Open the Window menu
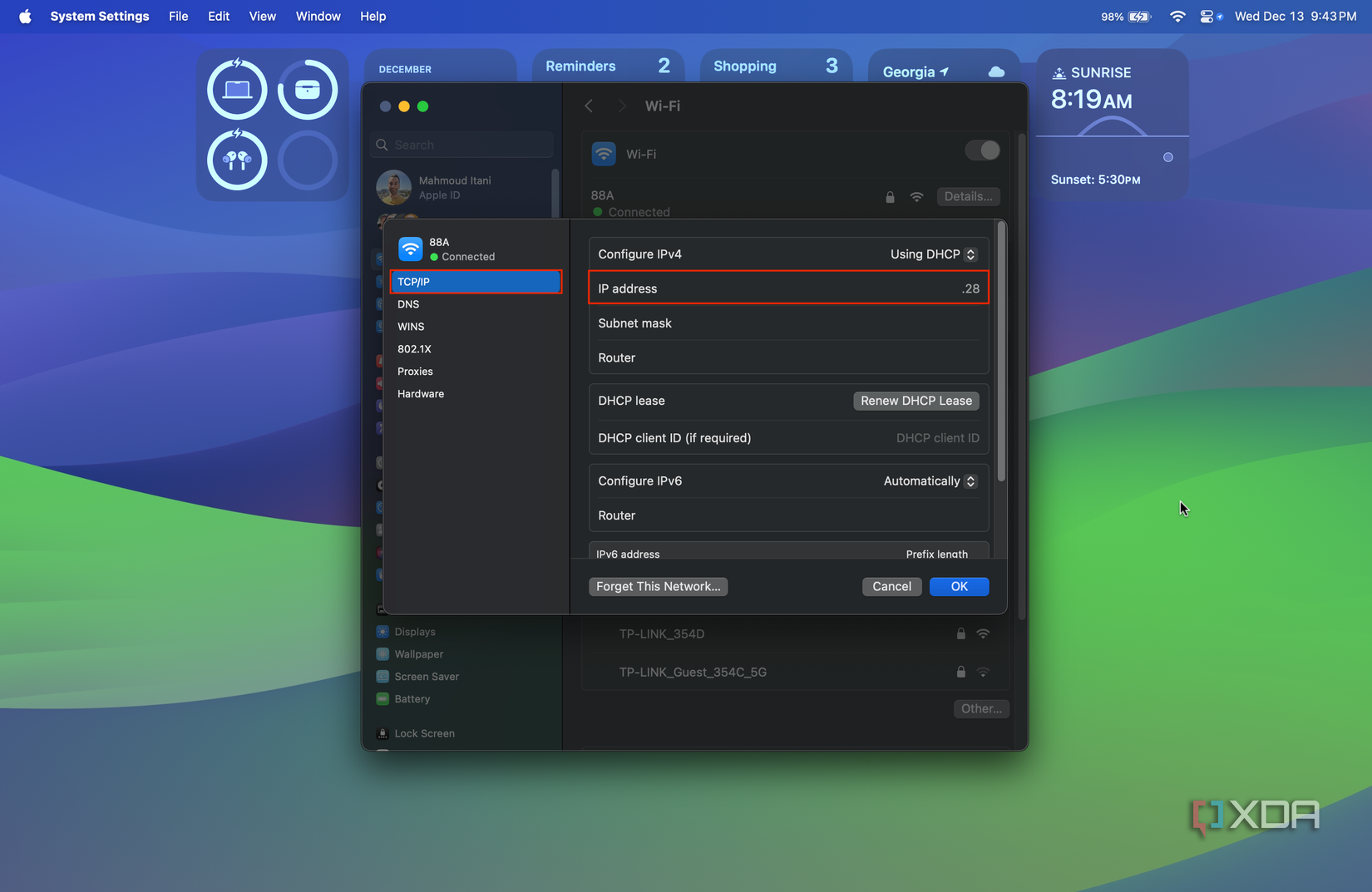Viewport: 1372px width, 892px height. click(318, 16)
